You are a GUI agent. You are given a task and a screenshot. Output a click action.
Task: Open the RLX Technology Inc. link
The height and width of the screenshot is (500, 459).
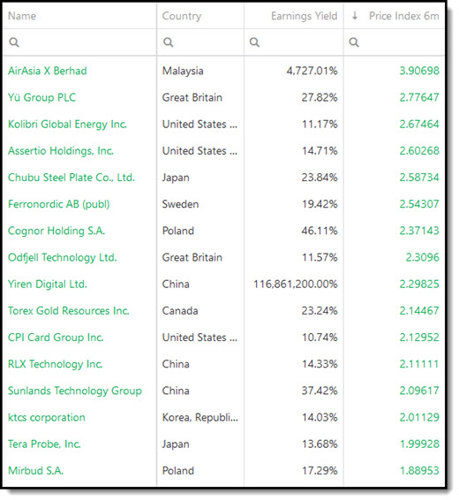(x=55, y=364)
